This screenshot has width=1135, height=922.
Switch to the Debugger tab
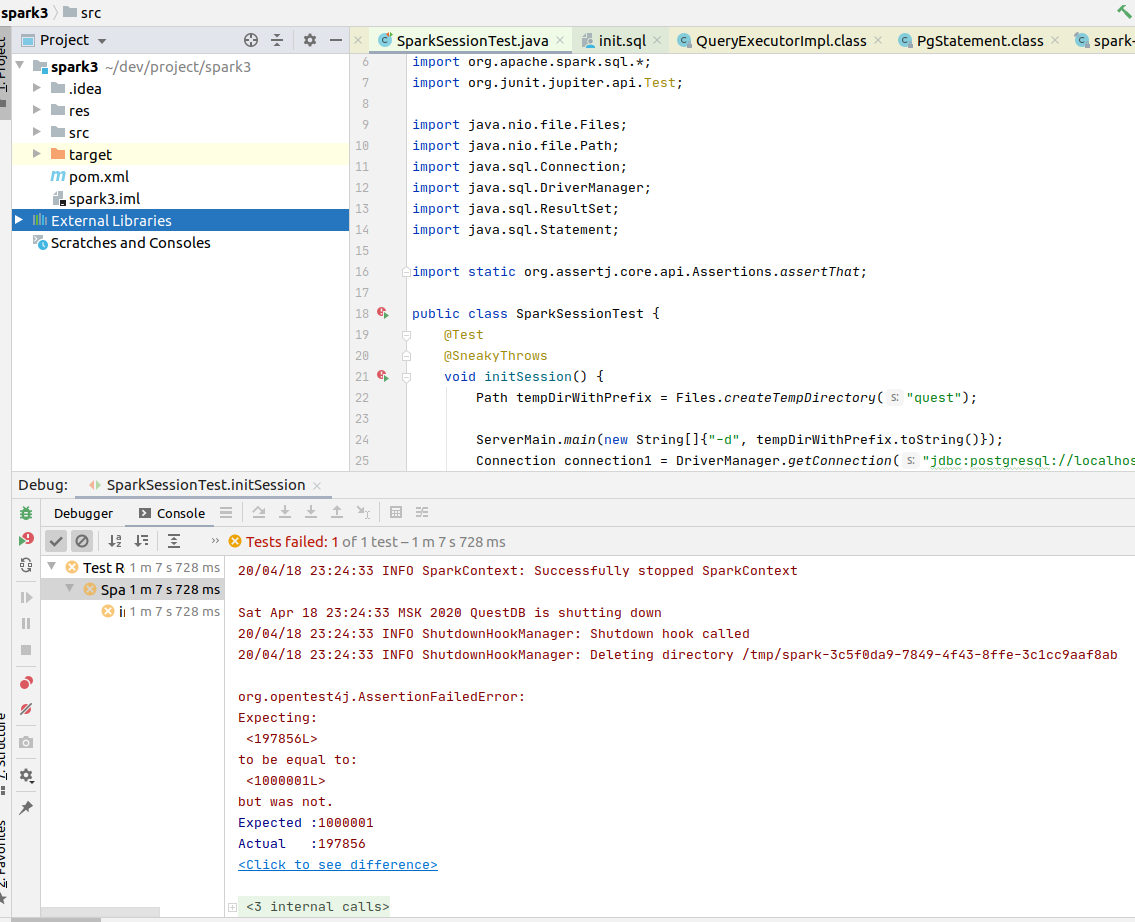coord(83,512)
